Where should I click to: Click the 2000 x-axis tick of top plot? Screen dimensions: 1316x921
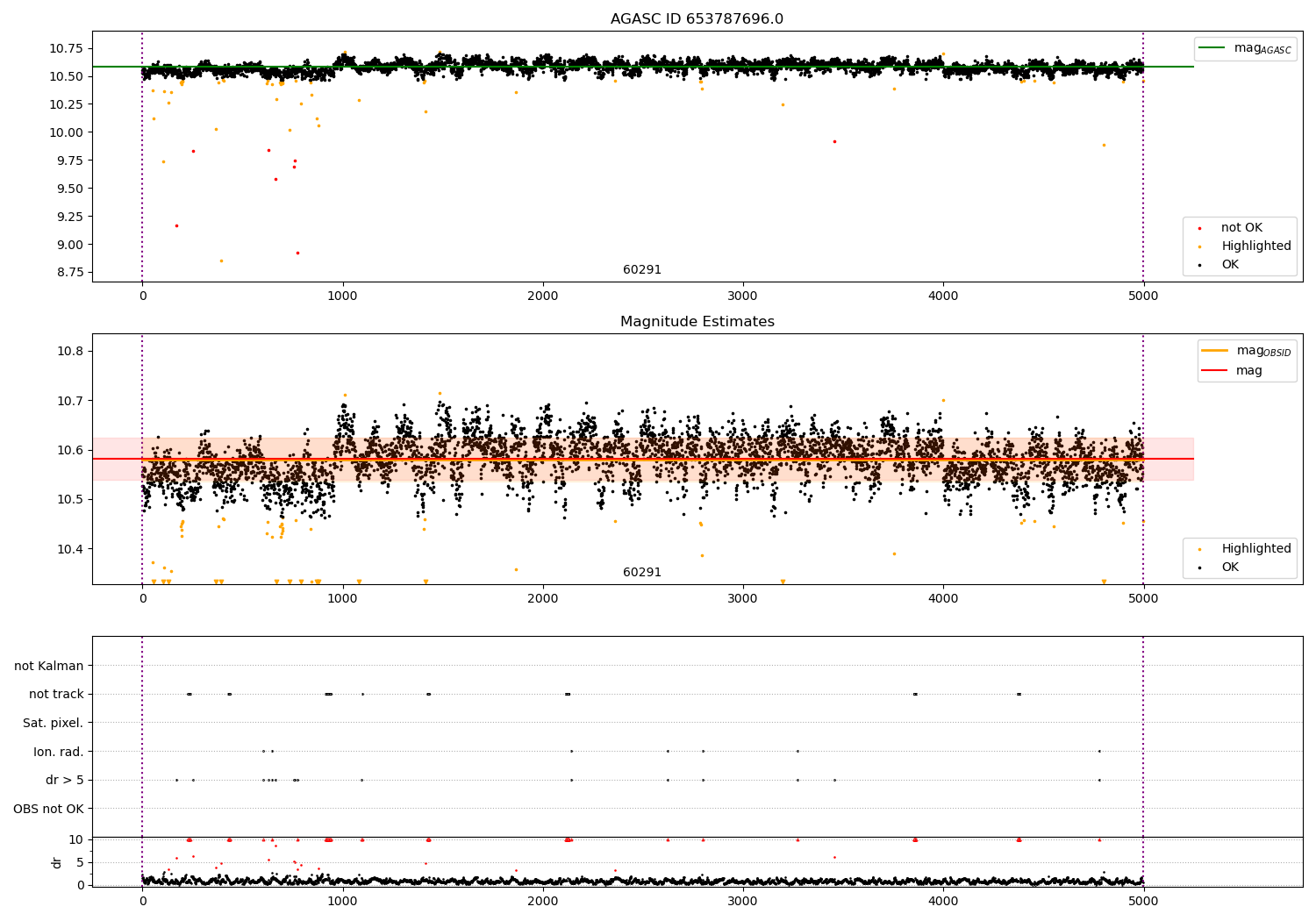click(543, 296)
